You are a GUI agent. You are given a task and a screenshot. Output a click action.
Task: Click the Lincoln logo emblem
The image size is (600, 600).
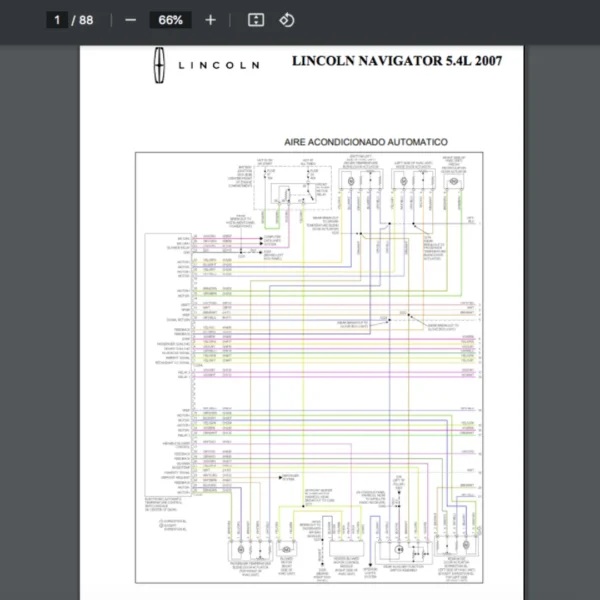[x=158, y=63]
